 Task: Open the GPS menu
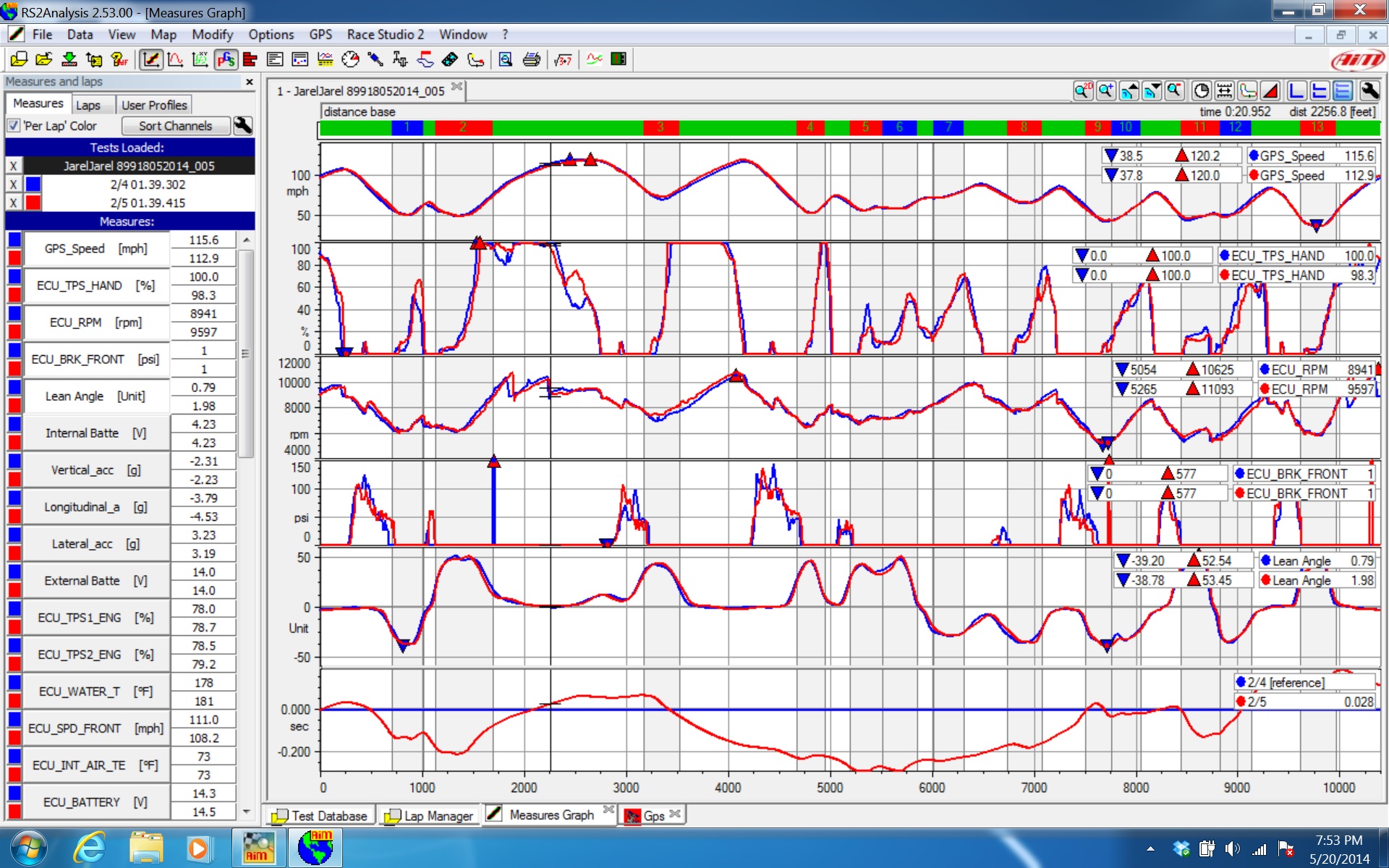click(x=320, y=35)
